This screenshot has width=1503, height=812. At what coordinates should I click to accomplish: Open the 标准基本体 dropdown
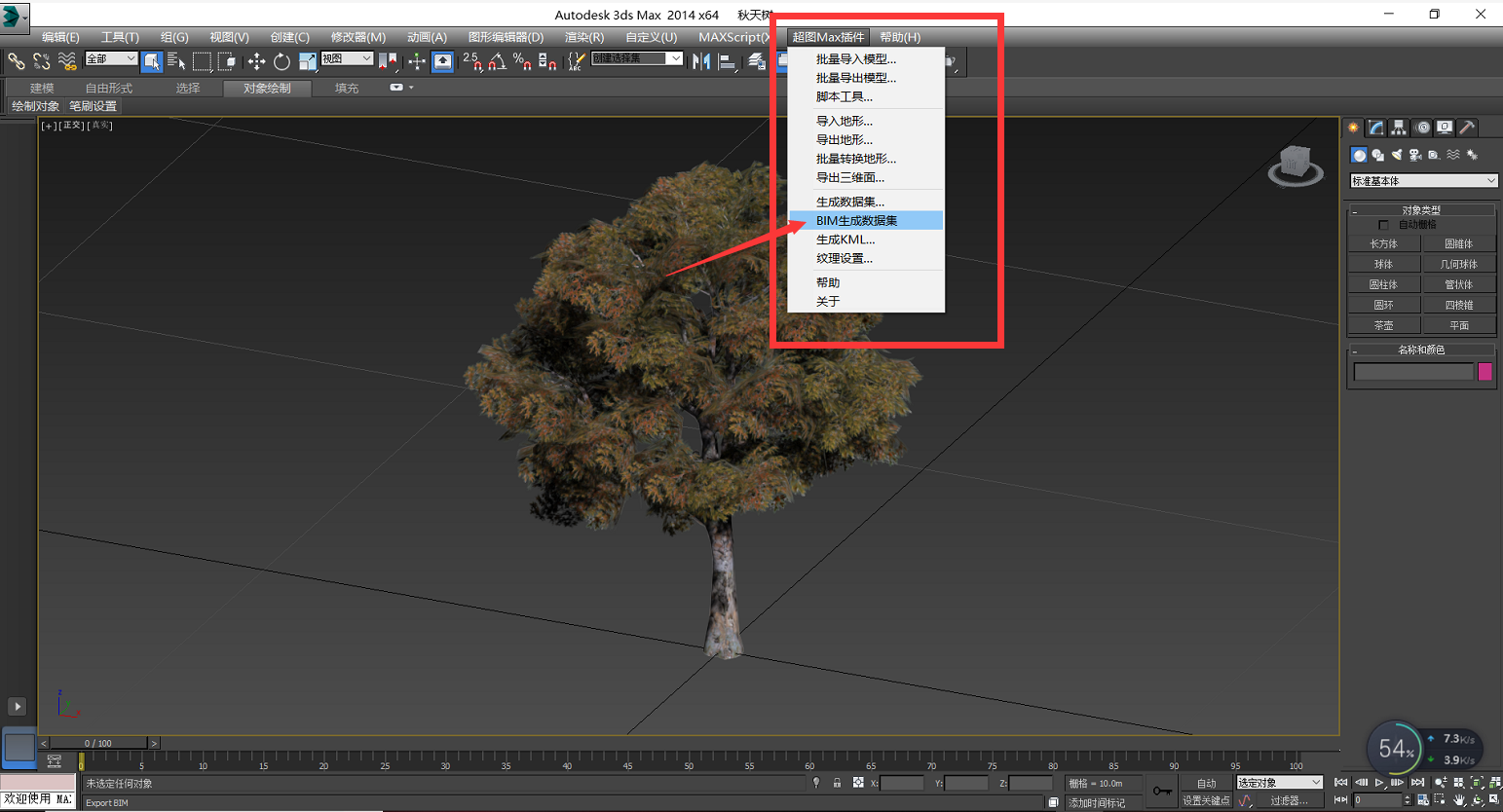point(1422,180)
